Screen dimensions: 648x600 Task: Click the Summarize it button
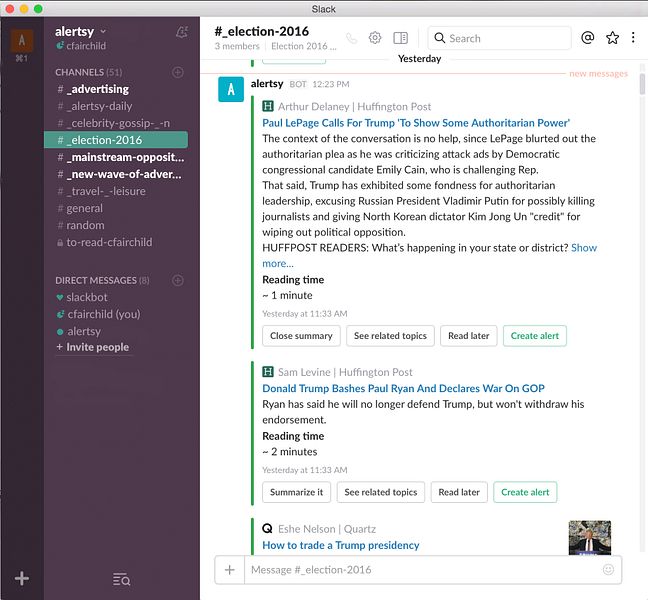pyautogui.click(x=296, y=492)
